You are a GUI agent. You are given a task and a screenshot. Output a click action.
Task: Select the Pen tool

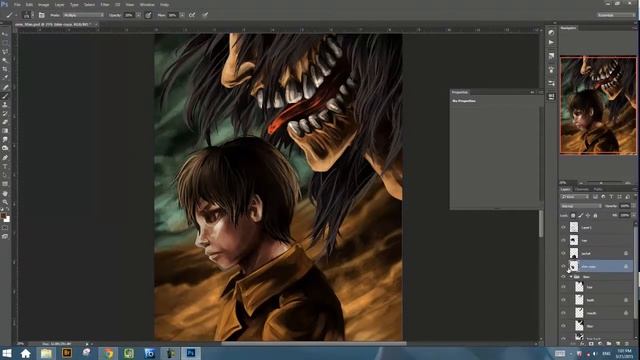[5, 158]
